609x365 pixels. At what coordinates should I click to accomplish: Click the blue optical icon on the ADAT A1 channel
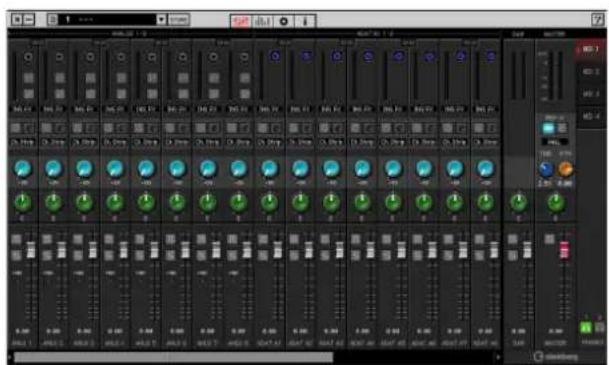[275, 57]
